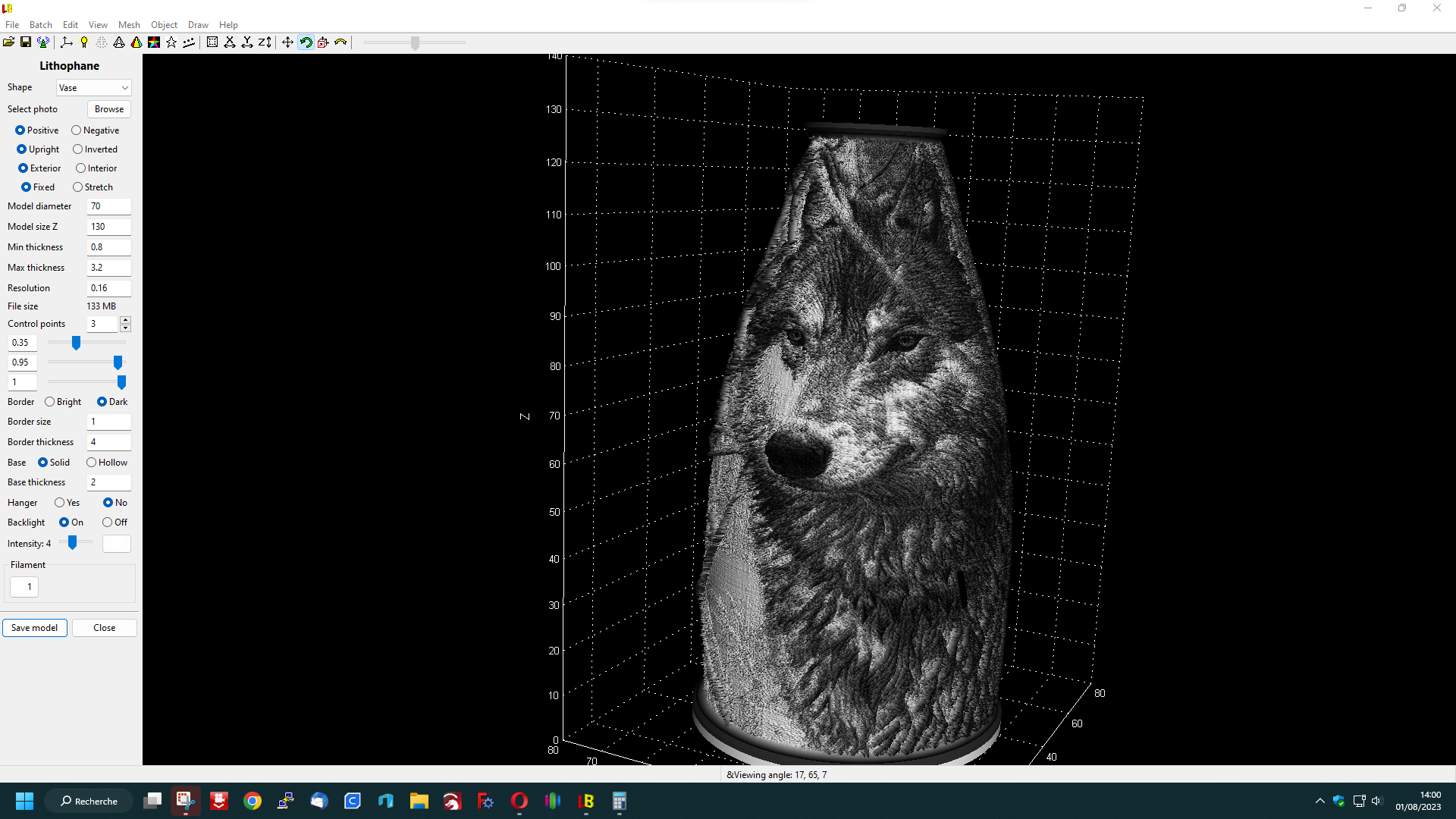Image resolution: width=1456 pixels, height=819 pixels.
Task: Open the Mesh menu
Action: point(129,25)
